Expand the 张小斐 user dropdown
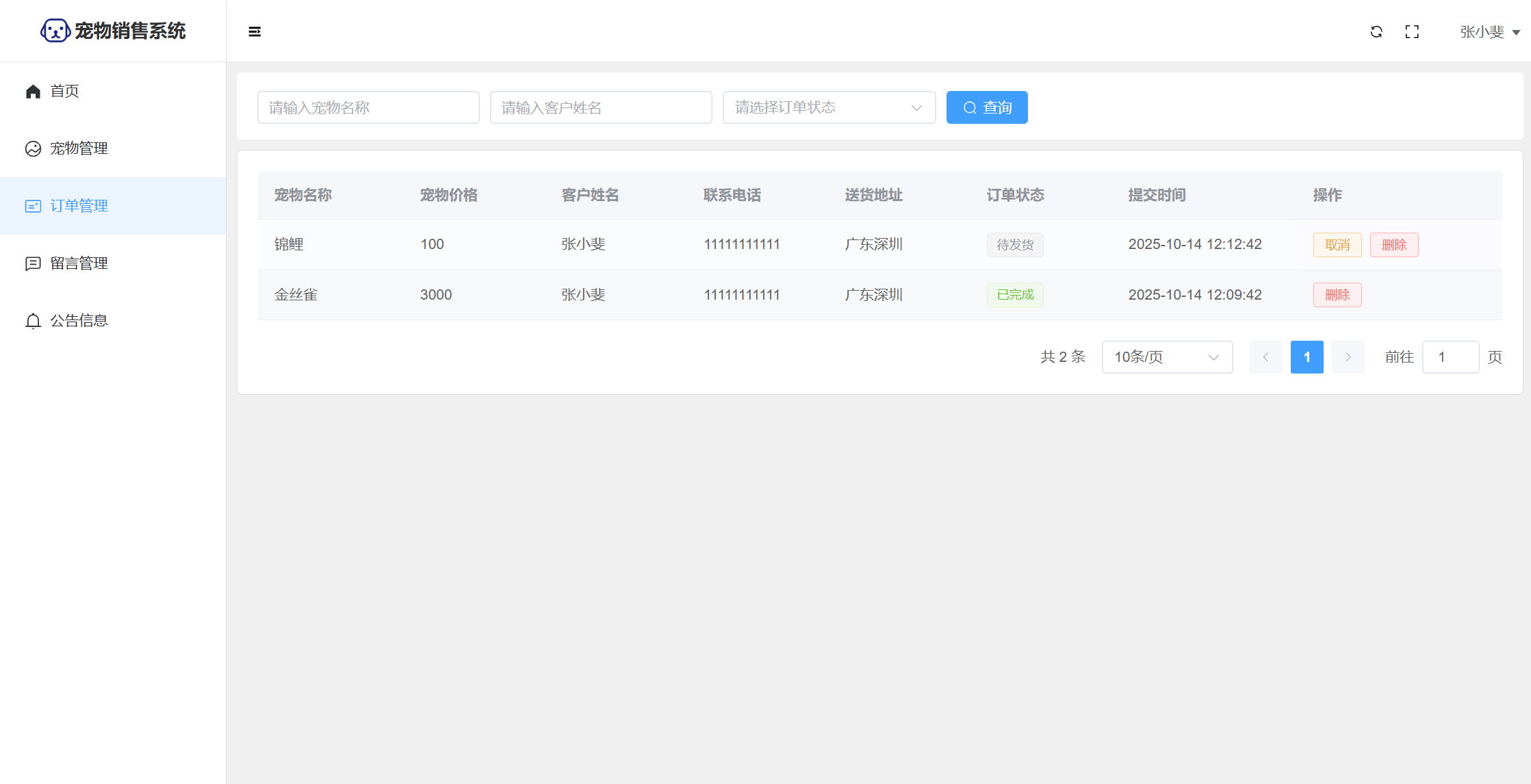This screenshot has width=1531, height=784. (x=1489, y=32)
